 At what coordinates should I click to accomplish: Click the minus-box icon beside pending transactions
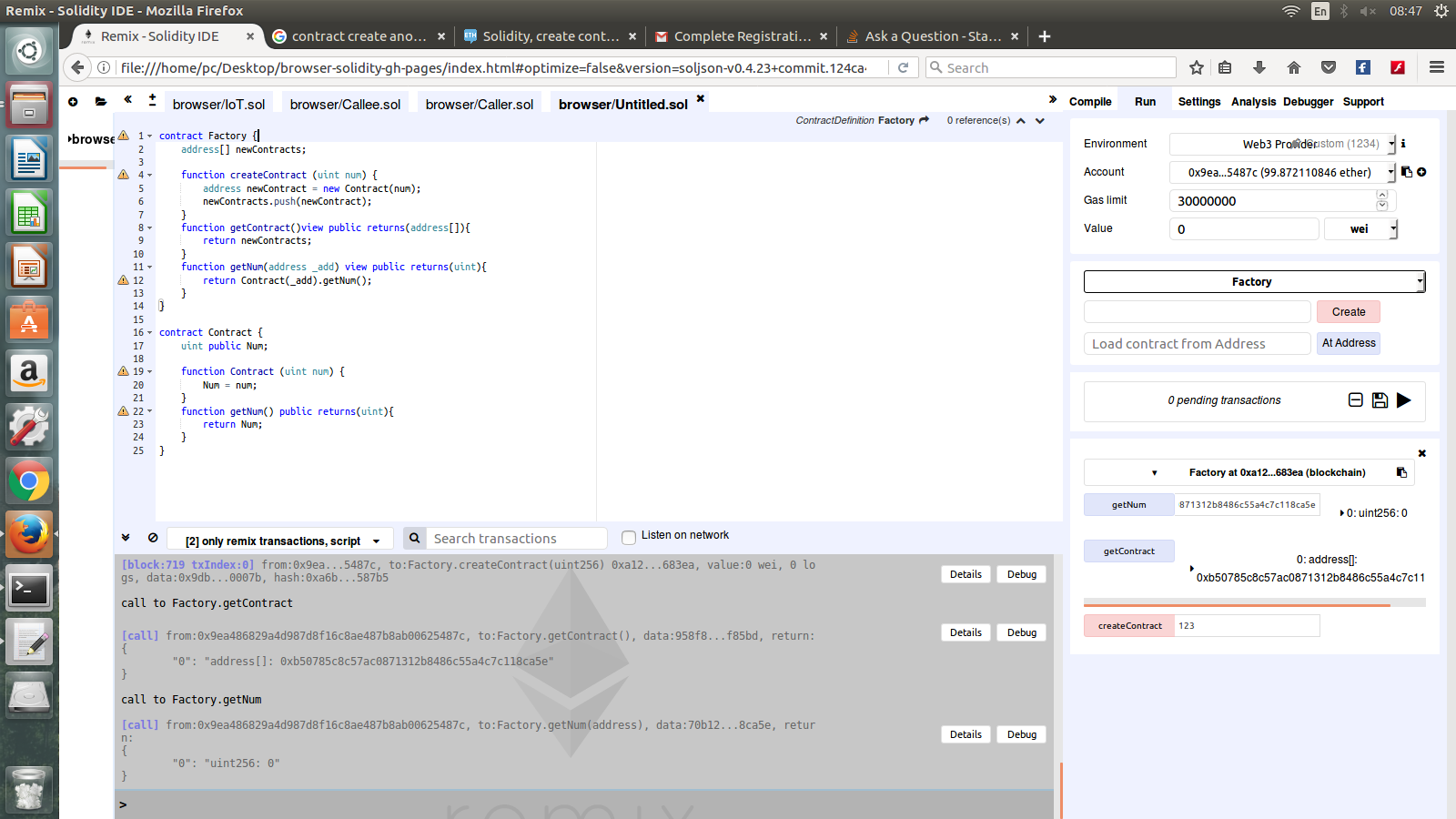tap(1355, 399)
